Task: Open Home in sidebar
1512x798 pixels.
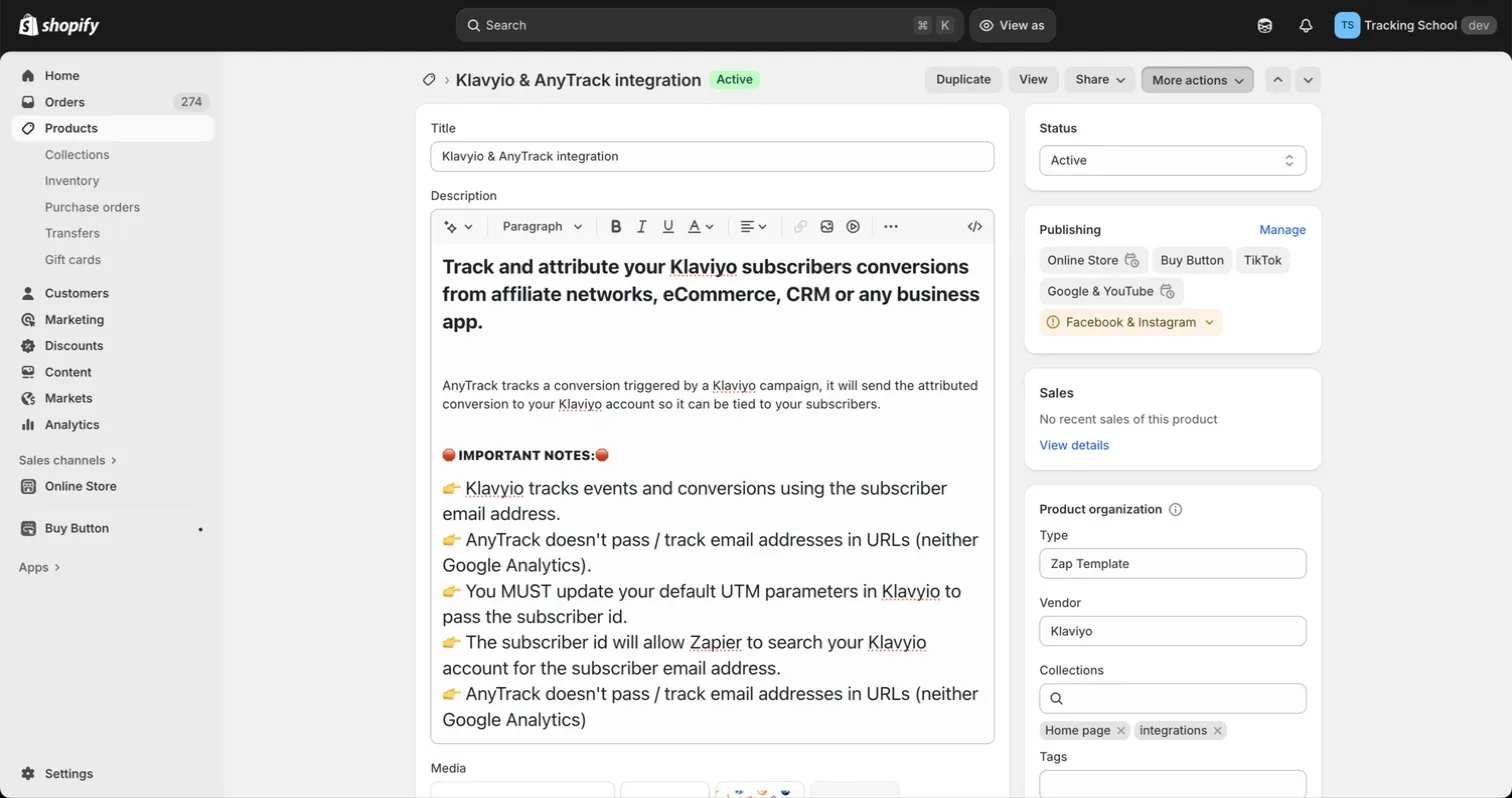Action: pyautogui.click(x=113, y=76)
